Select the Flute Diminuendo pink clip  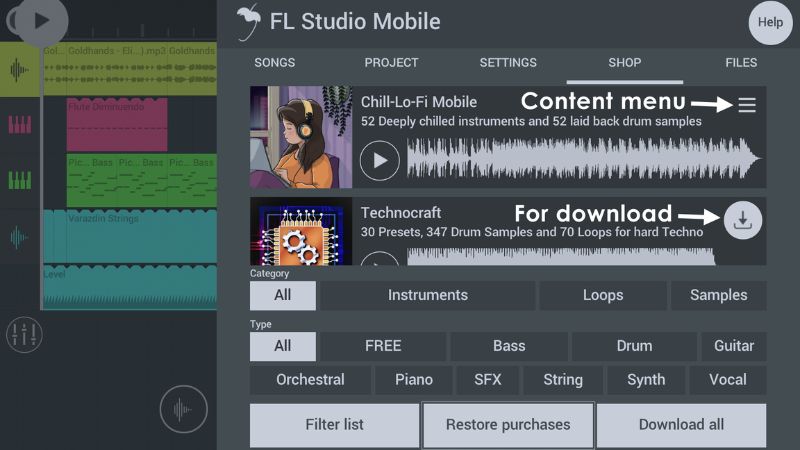pos(117,124)
